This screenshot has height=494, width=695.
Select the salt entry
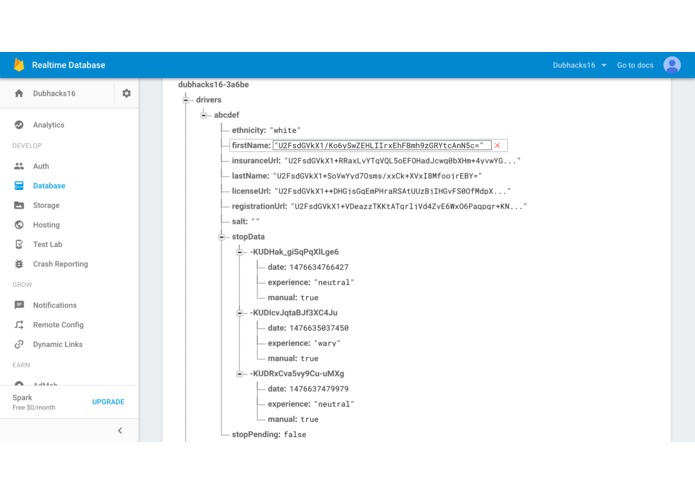[x=246, y=222]
